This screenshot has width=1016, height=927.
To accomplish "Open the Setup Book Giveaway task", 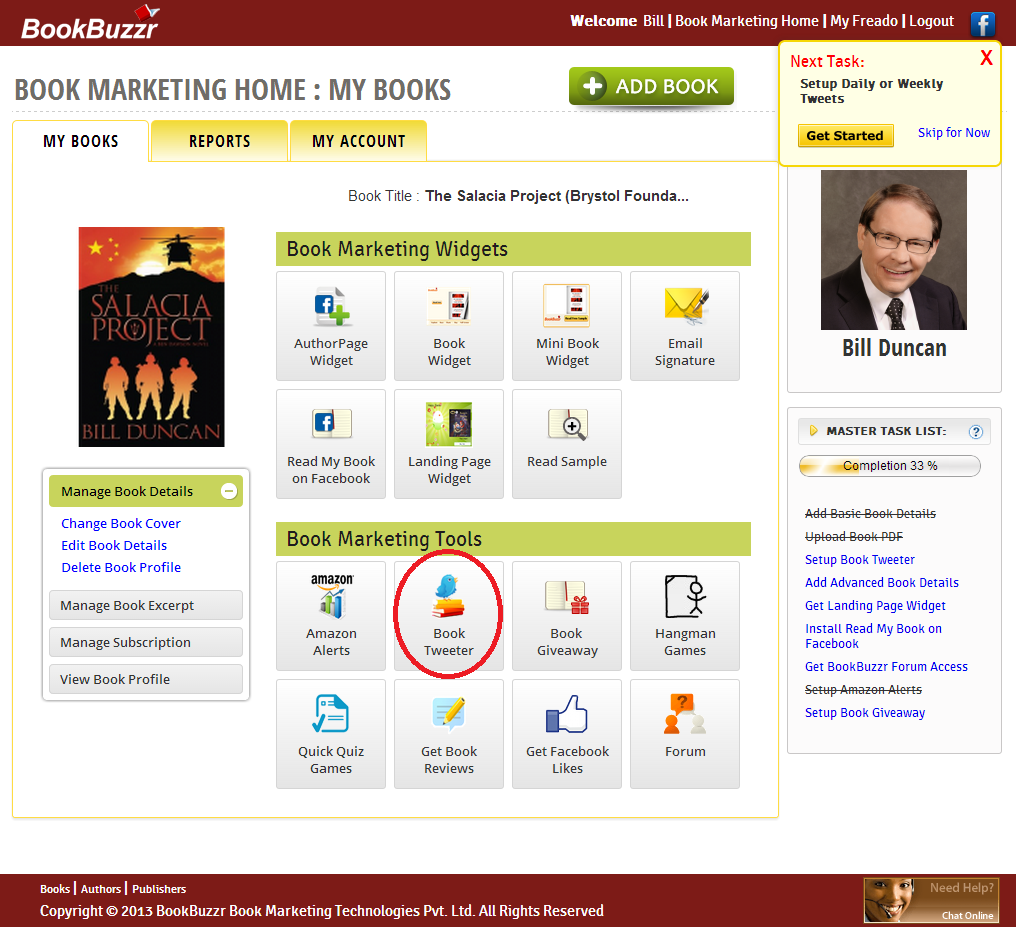I will pyautogui.click(x=864, y=713).
